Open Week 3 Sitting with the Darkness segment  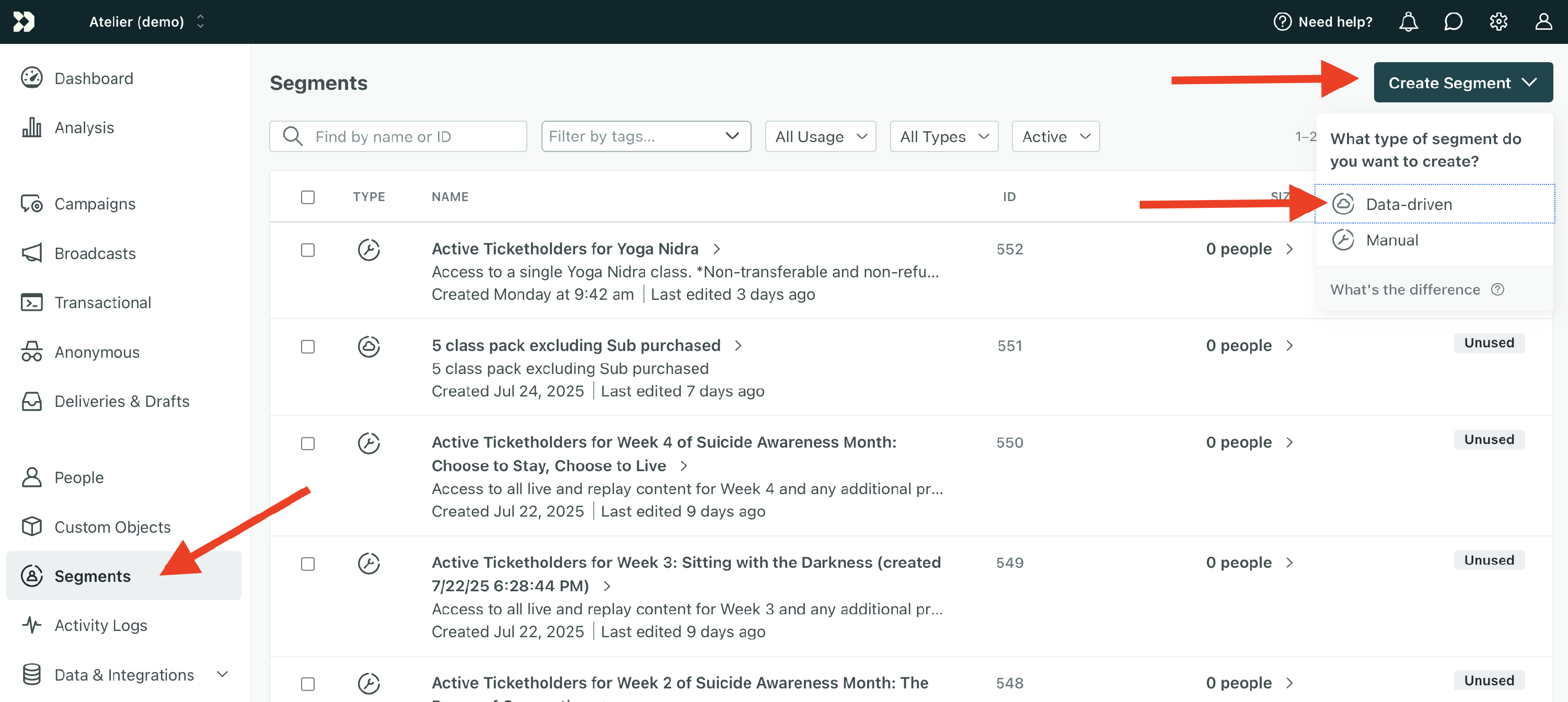click(x=686, y=574)
